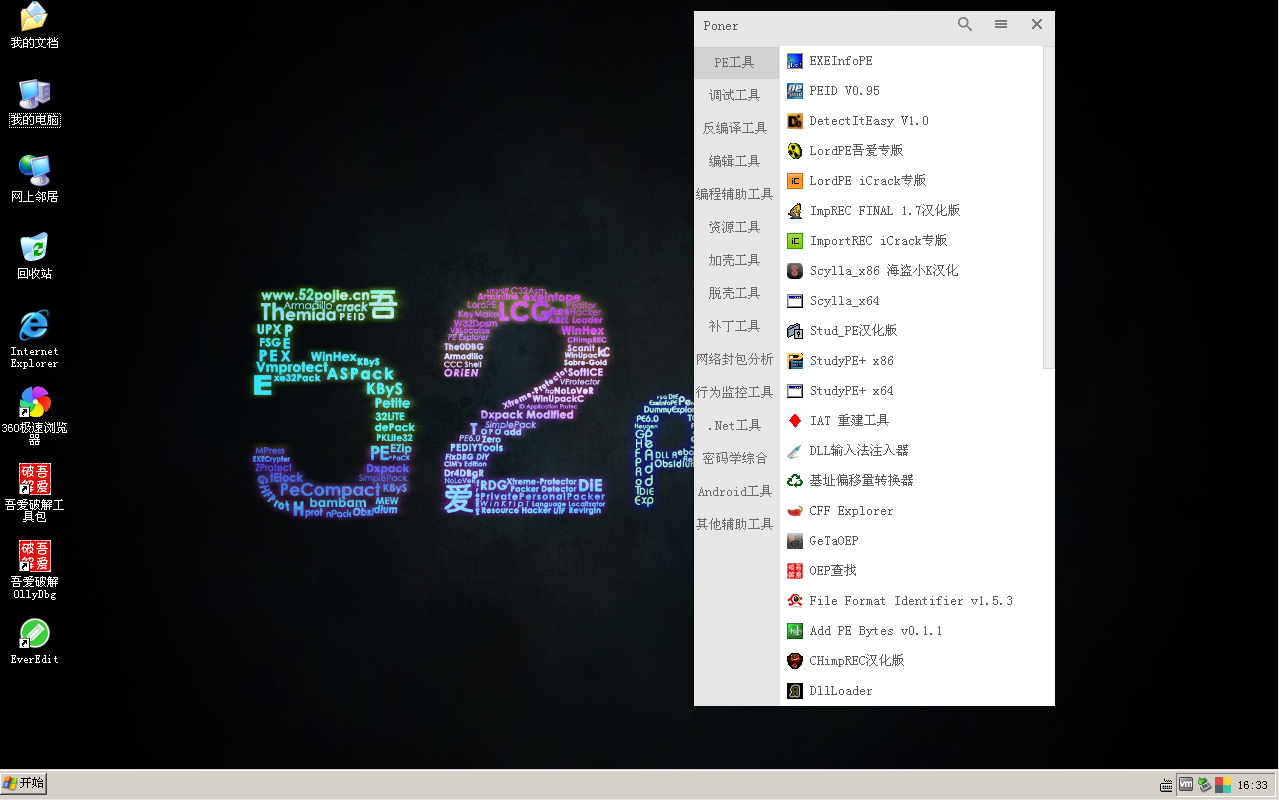The width and height of the screenshot is (1279, 800).
Task: Open the 编辑工具 category
Action: click(736, 161)
